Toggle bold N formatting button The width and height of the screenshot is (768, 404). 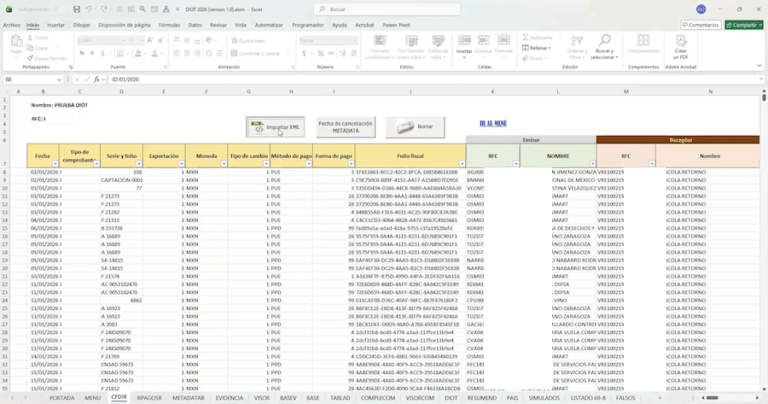point(81,53)
